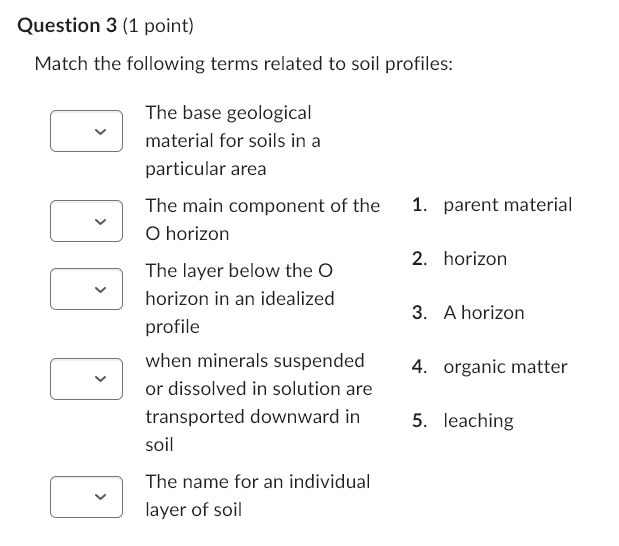The image size is (619, 546).
Task: Expand dropdown for "main component of O horizon"
Action: click(x=86, y=221)
